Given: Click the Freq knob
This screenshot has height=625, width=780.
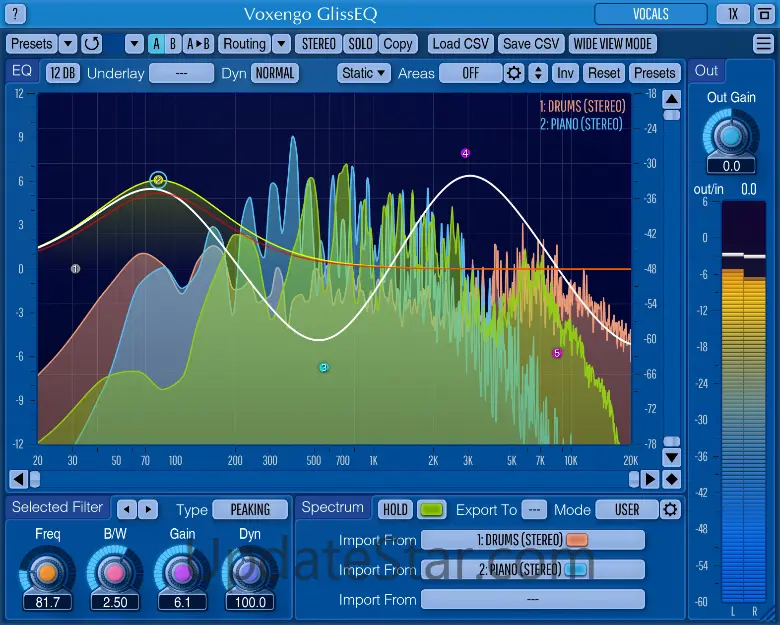Looking at the screenshot, I should coord(47,572).
